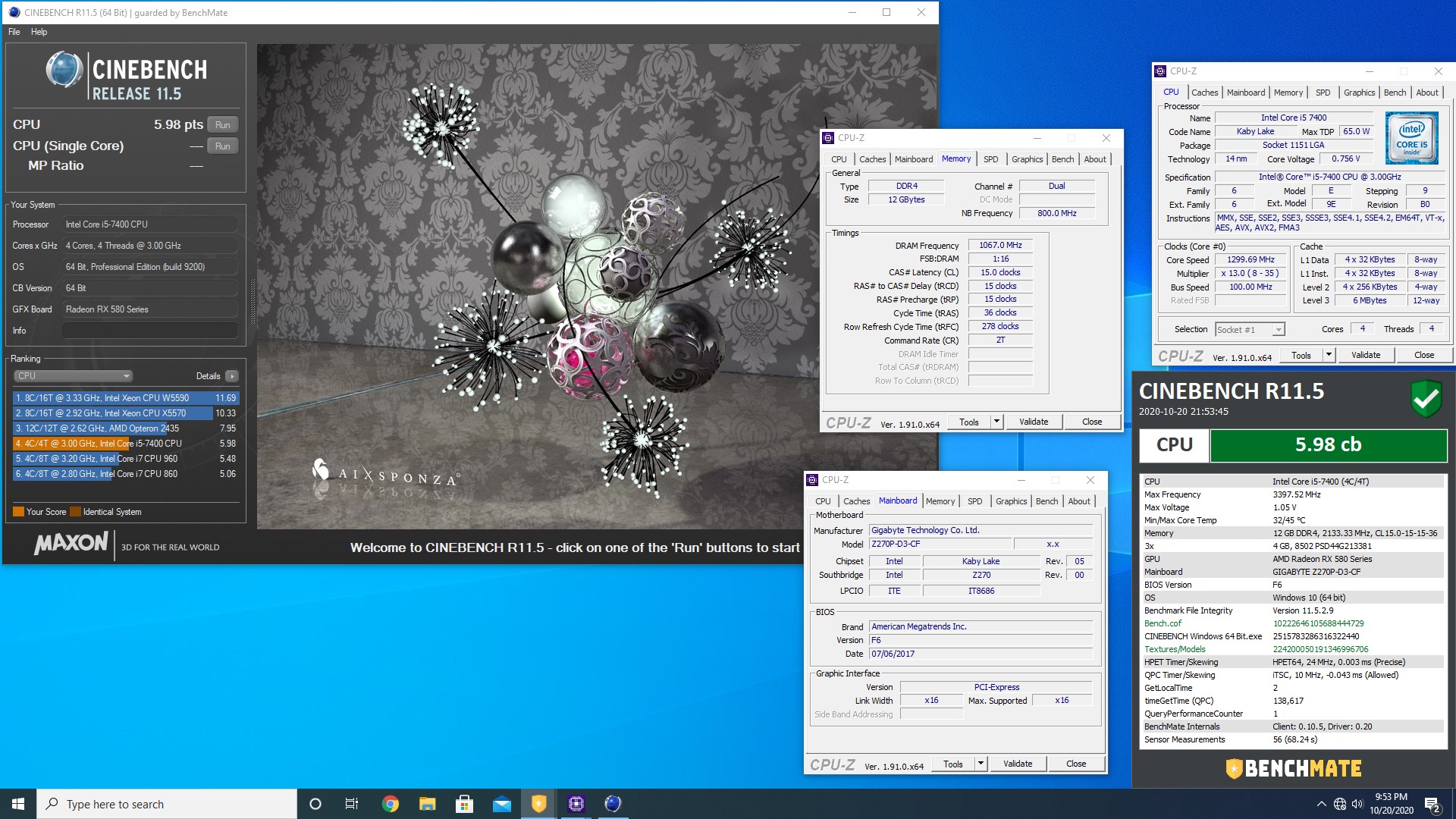Screen dimensions: 1456x819
Task: Switch to Bench tab in CPU CPU-Z window
Action: 1395,93
